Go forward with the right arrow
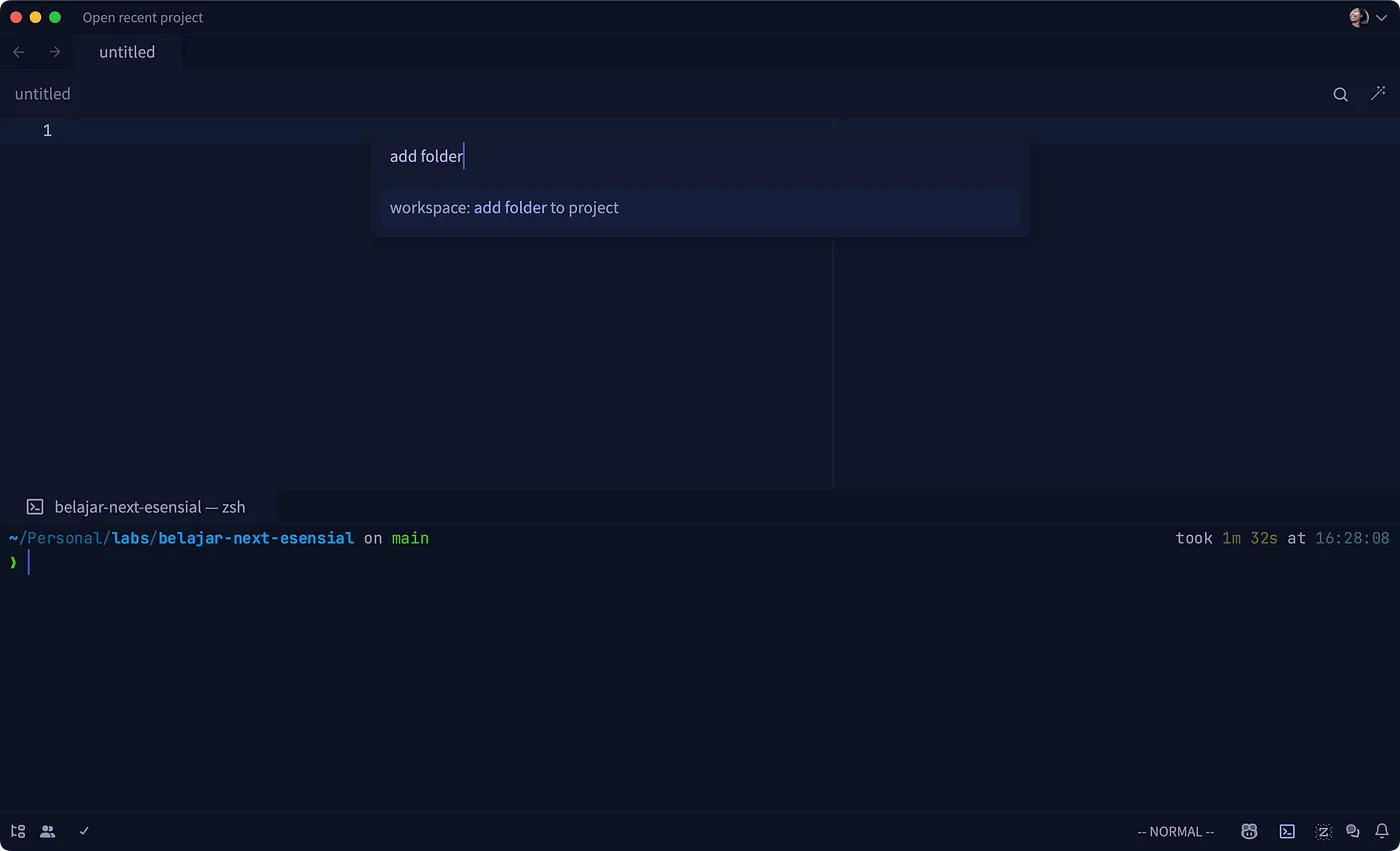The image size is (1400, 851). tap(55, 52)
